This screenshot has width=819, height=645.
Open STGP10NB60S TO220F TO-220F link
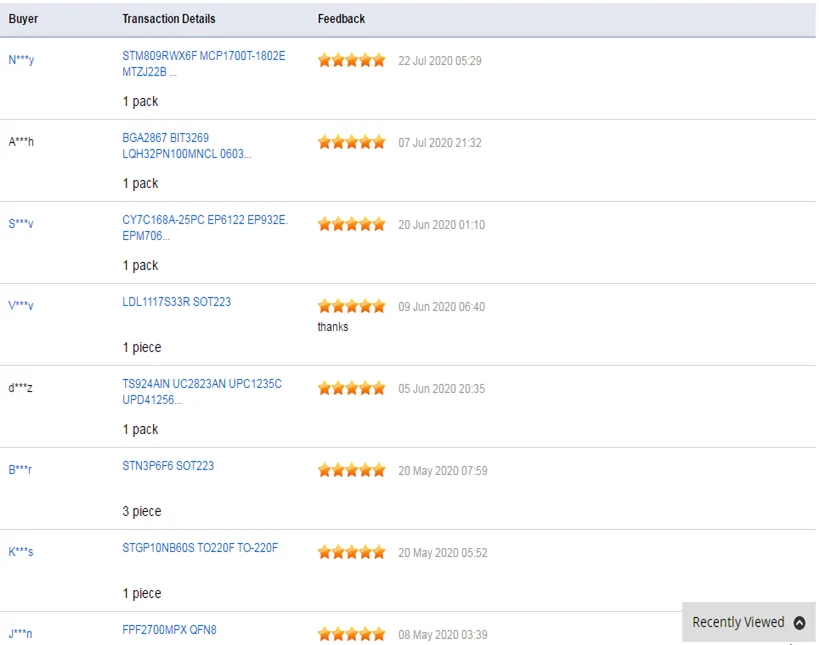click(200, 548)
